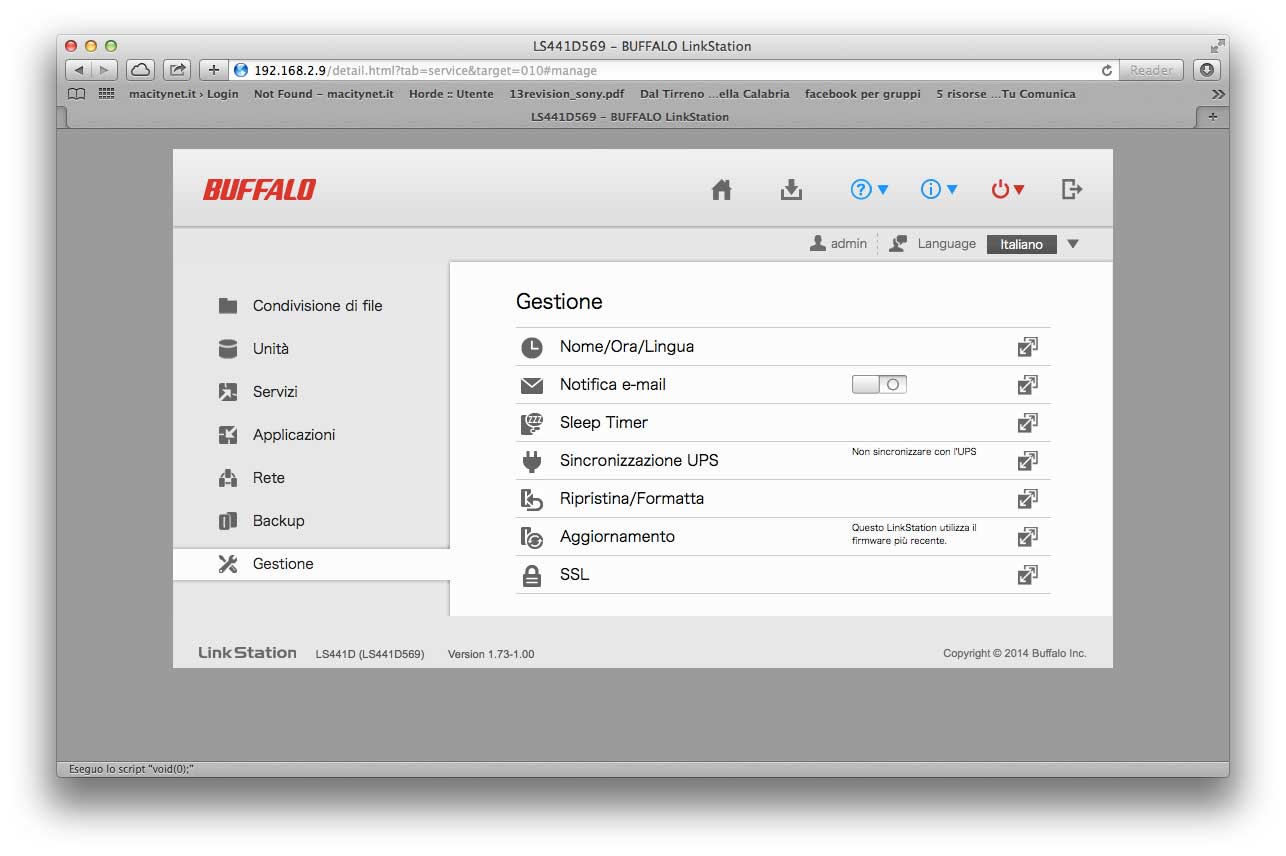
Task: Open Ripristina/Formatta settings popup icon
Action: click(1027, 499)
